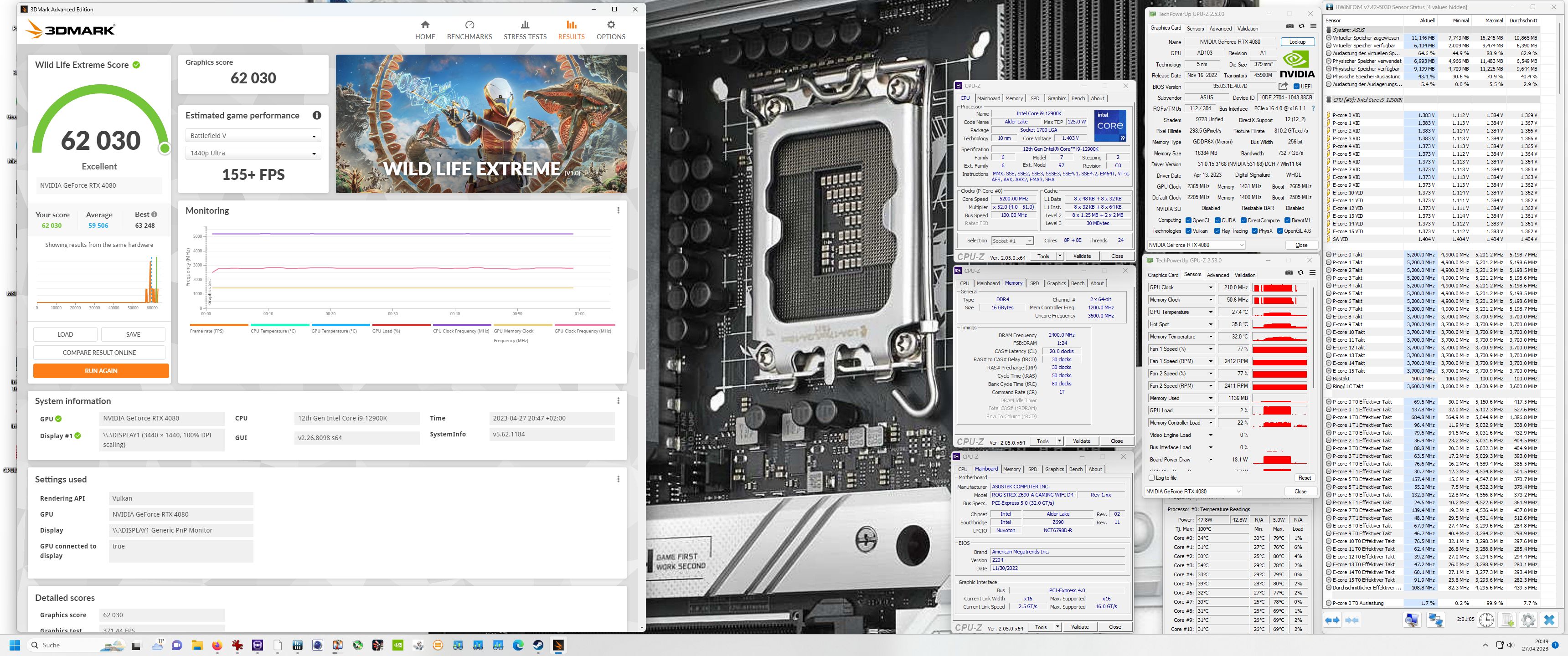The image size is (1568, 656).
Task: Open the Benchmarks section in 3DMark
Action: coord(469,30)
